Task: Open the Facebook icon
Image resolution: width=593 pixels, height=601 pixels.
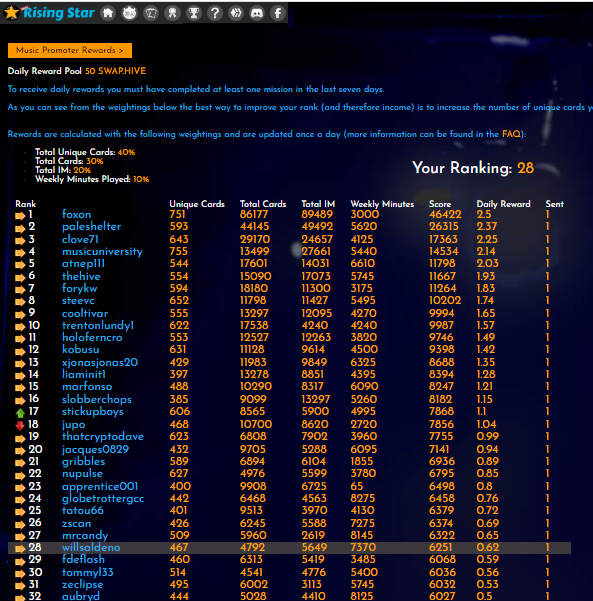Action: coord(278,13)
